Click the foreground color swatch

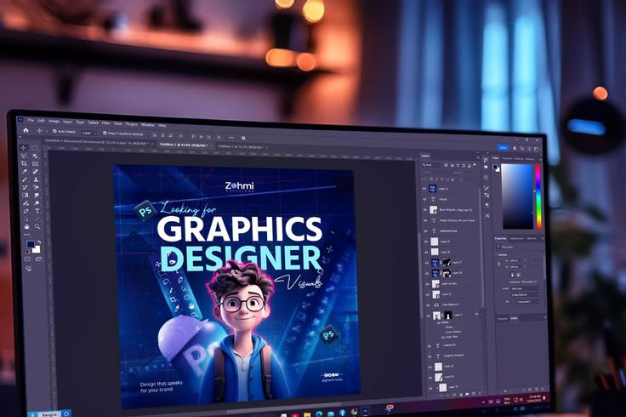pos(30,244)
